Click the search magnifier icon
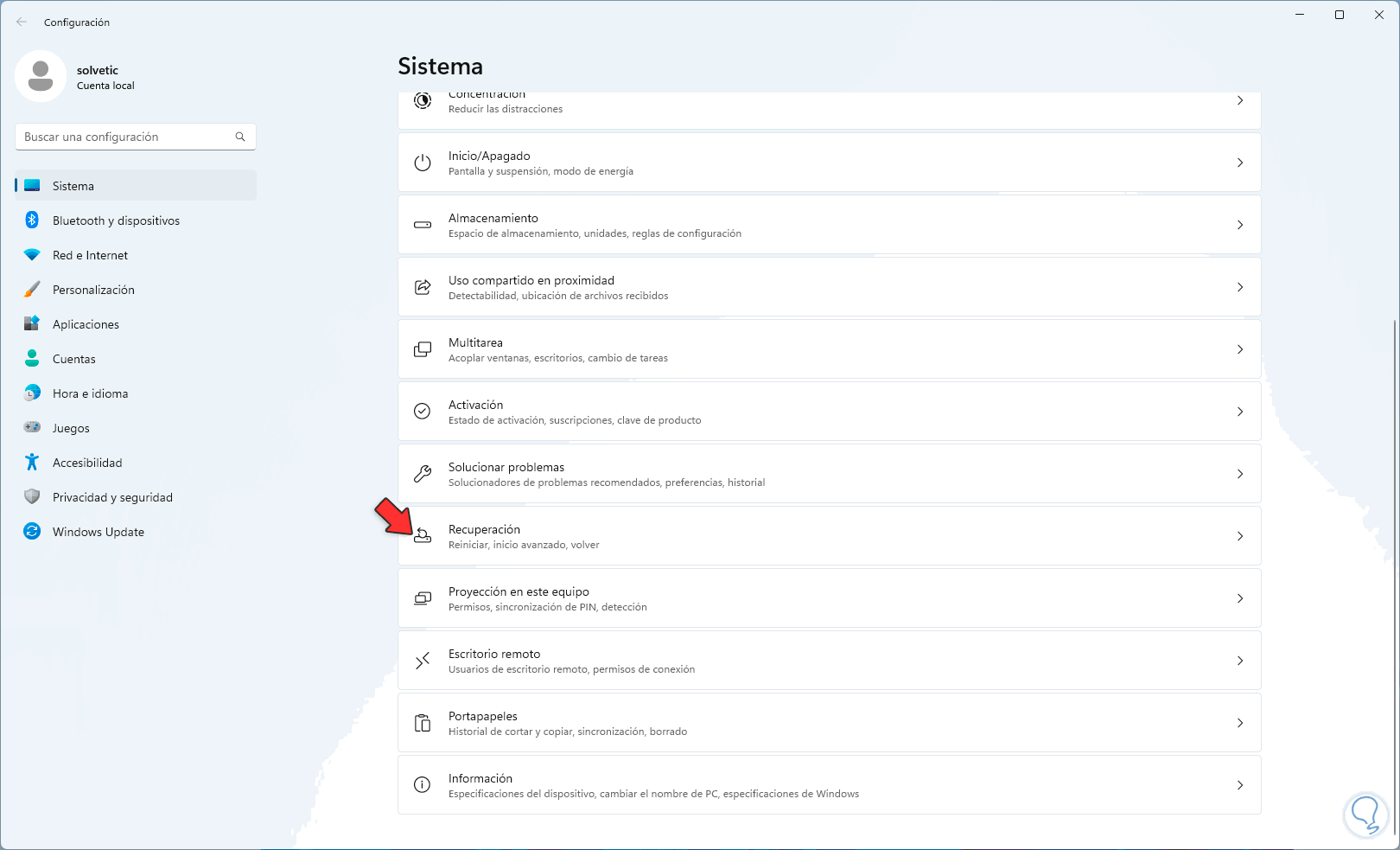Screen dimensions: 1400x850 240,137
